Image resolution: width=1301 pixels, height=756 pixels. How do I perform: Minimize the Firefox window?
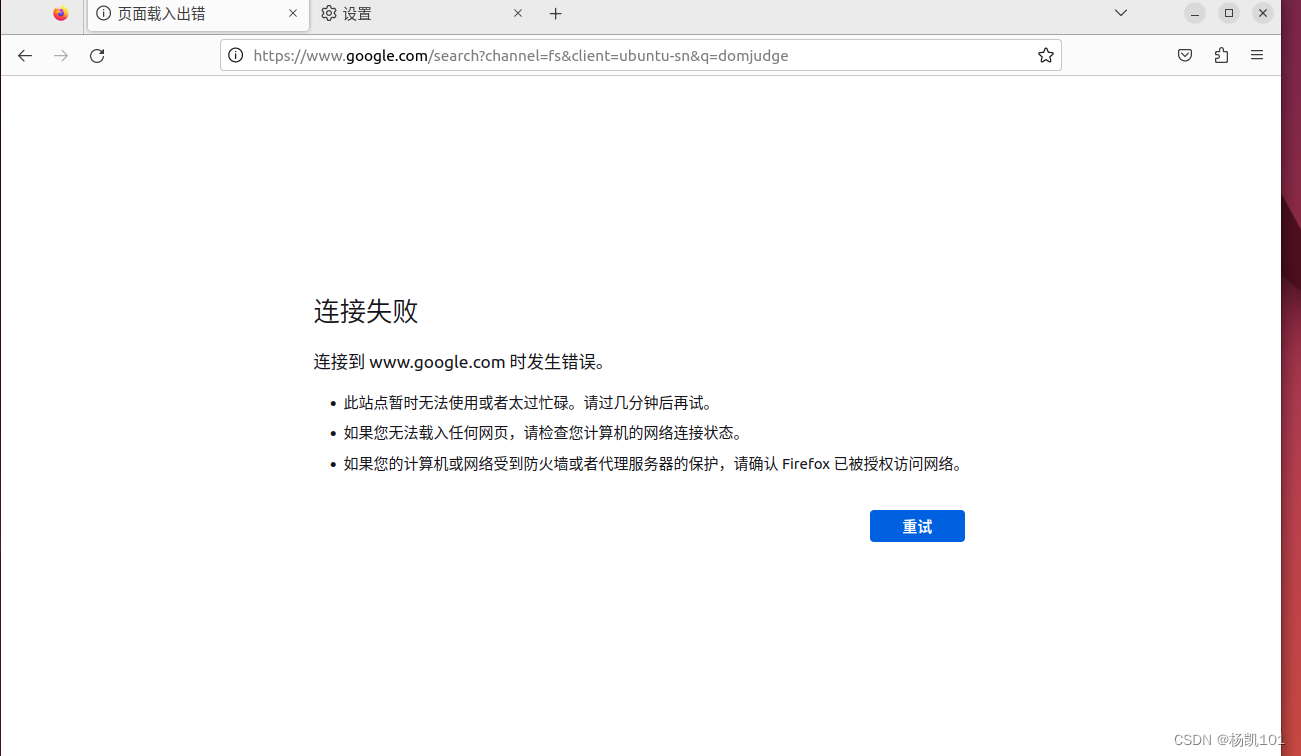(1195, 13)
